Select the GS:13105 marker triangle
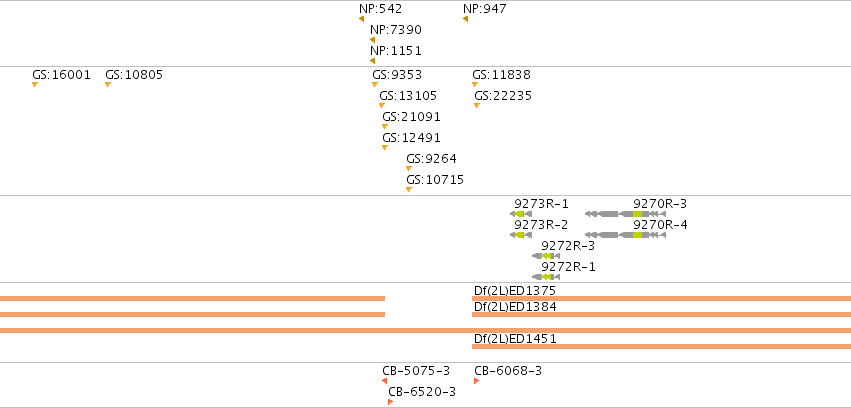 tap(382, 106)
